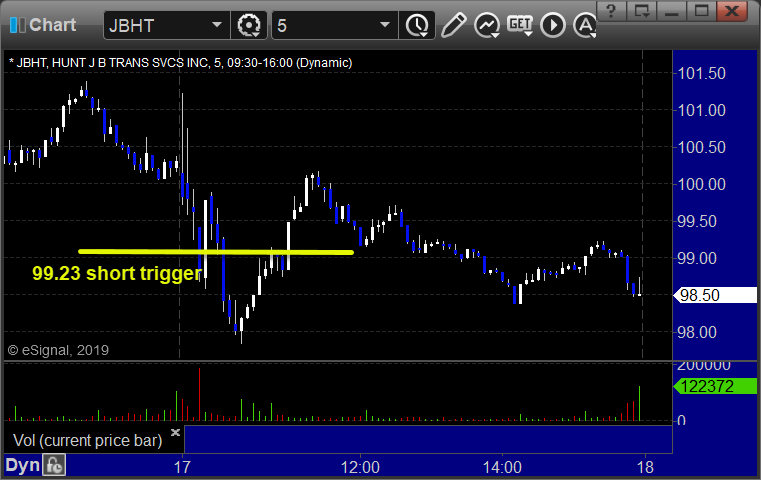Viewport: 761px width, 480px height.
Task: Click the 100.00 price axis label
Action: [701, 184]
